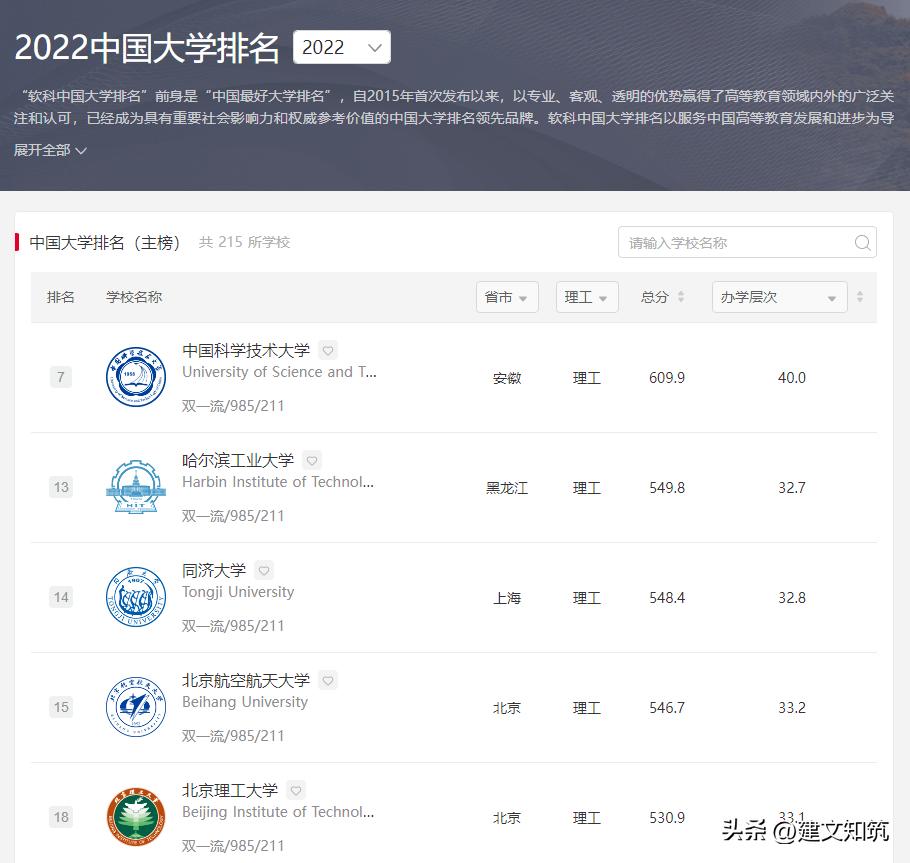Click the Beihang University logo
Image resolution: width=910 pixels, height=863 pixels.
[136, 707]
